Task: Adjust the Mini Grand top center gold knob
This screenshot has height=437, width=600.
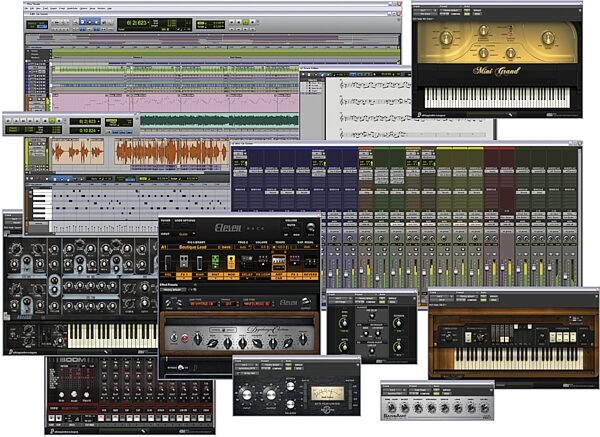Action: pos(484,30)
